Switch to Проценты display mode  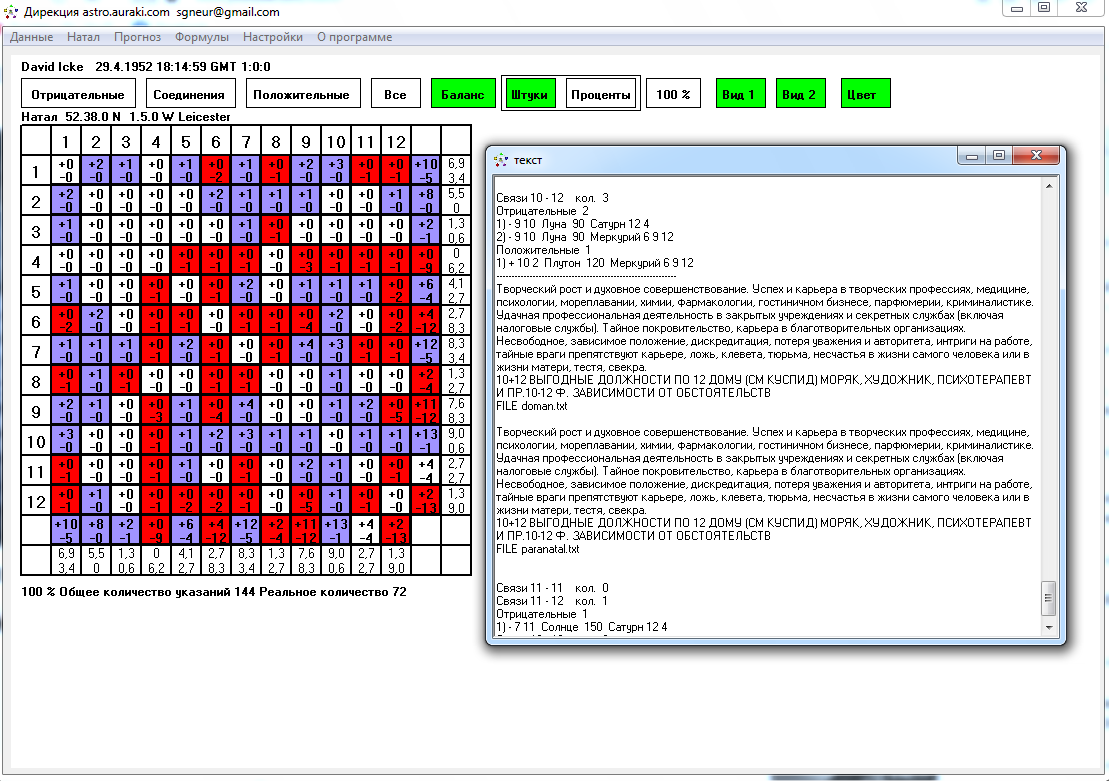pyautogui.click(x=601, y=95)
